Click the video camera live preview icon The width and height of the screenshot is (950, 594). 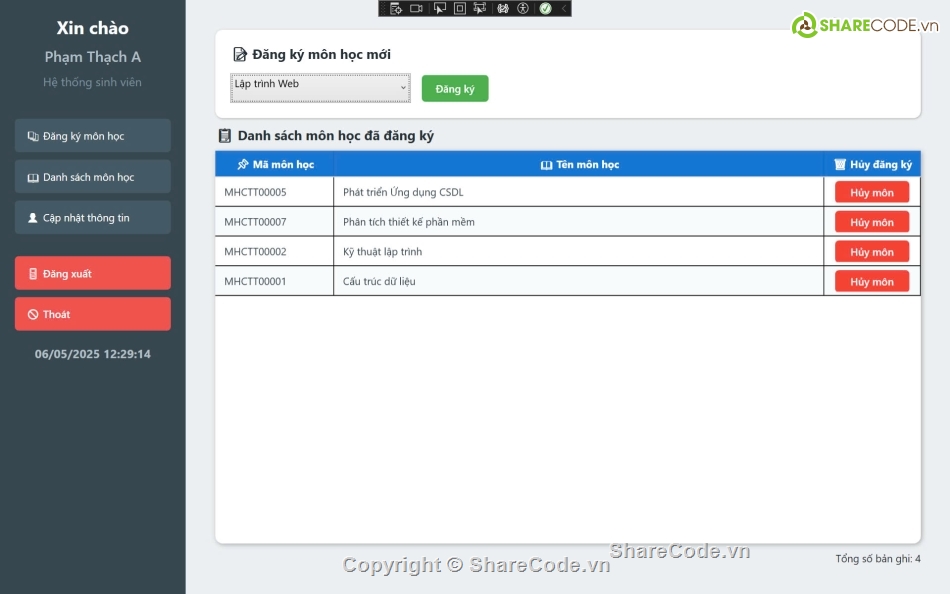coord(416,8)
